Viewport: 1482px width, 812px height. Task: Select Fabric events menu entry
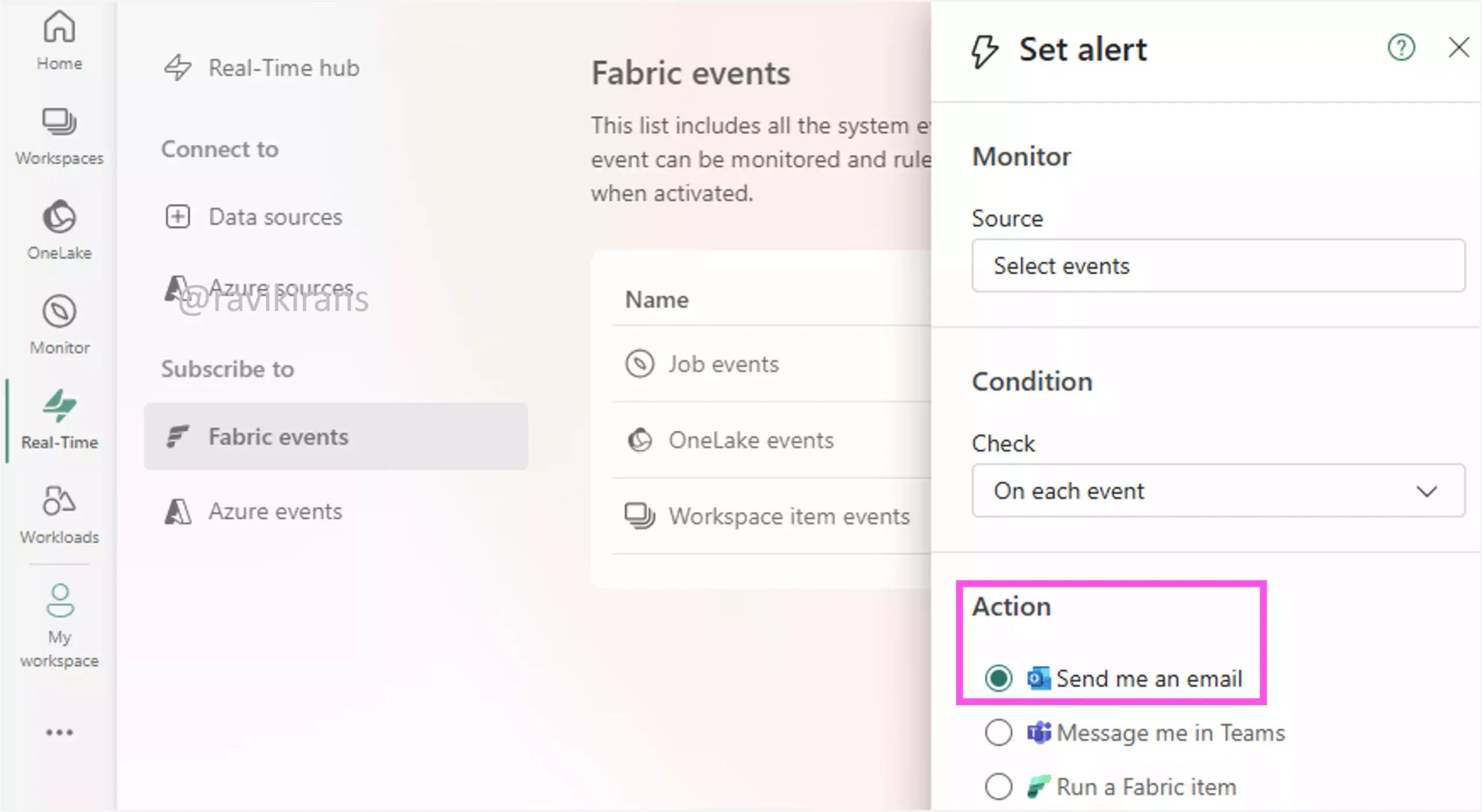coord(336,436)
